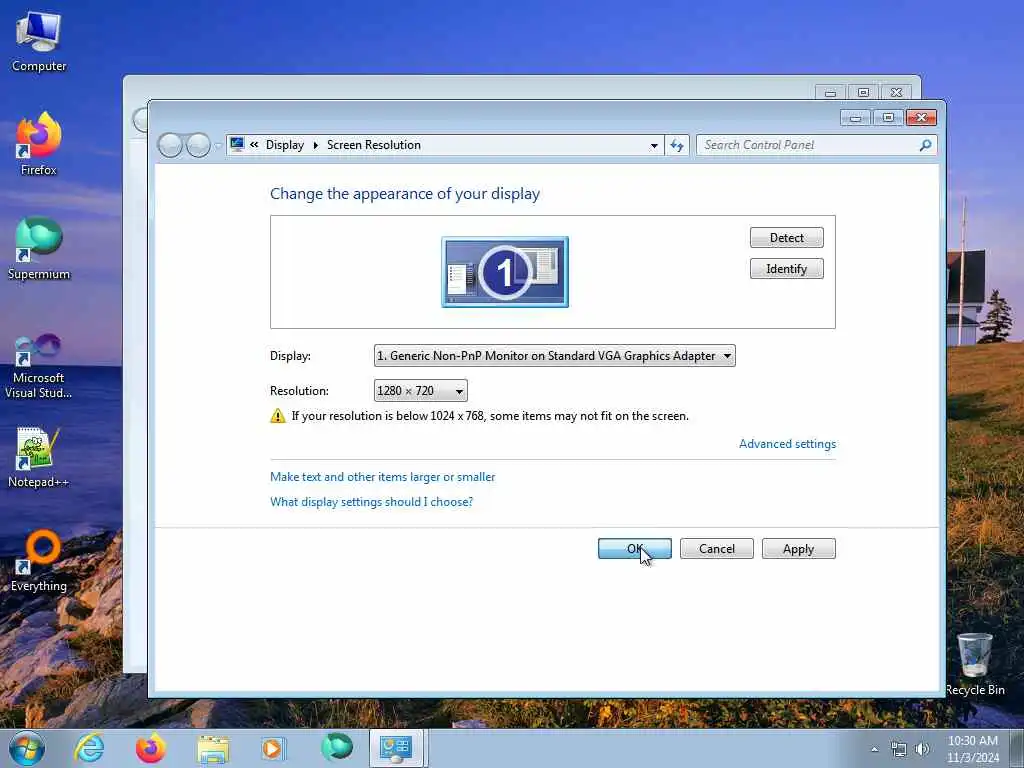Open the Notepad++ desktop shortcut
The height and width of the screenshot is (768, 1024).
click(x=39, y=457)
